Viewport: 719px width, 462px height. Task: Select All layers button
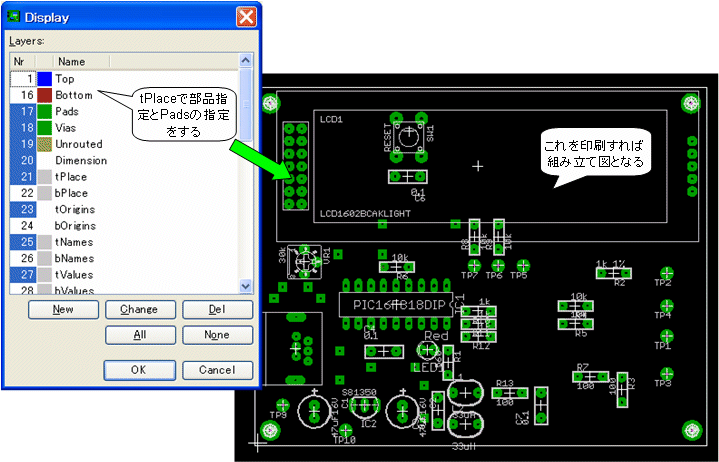(140, 335)
